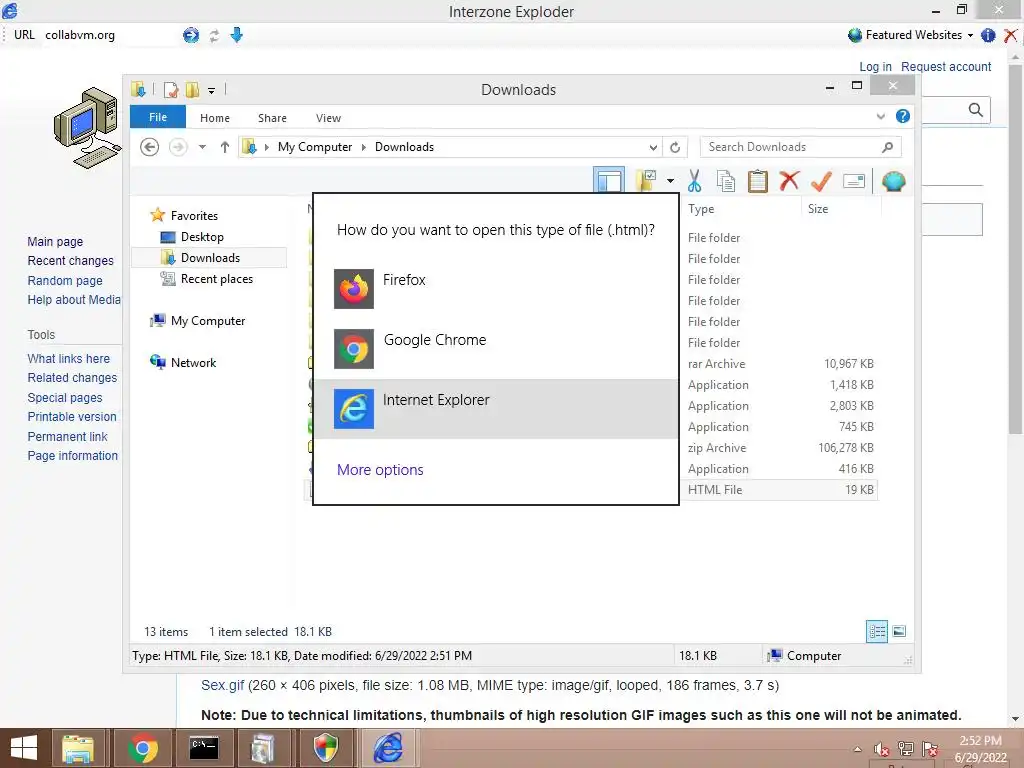Click the rar Archive row type cell
Screen dimensions: 1024x768
(x=716, y=364)
